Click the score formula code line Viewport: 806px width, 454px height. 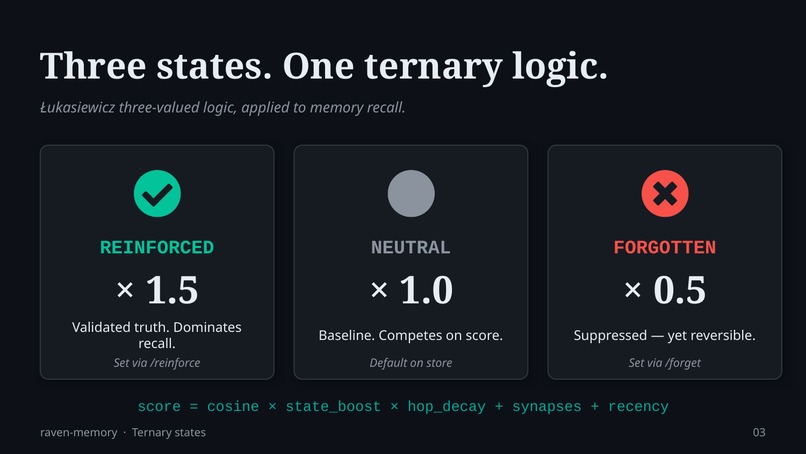403,406
